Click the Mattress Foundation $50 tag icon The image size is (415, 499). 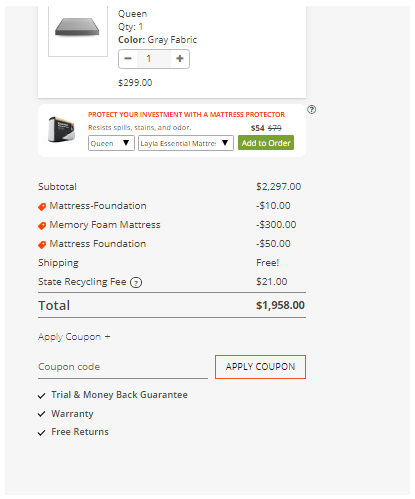pos(42,245)
